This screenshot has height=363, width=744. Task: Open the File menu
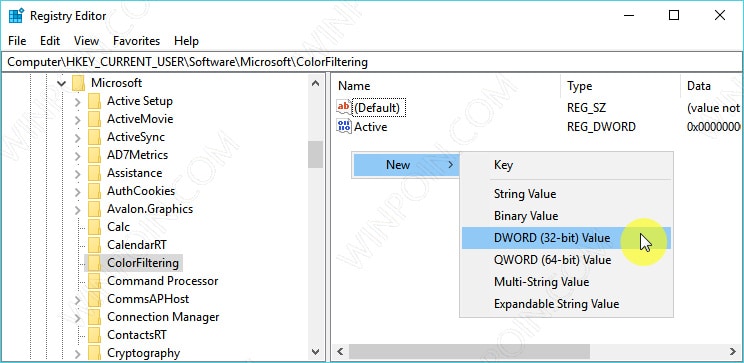click(x=17, y=41)
